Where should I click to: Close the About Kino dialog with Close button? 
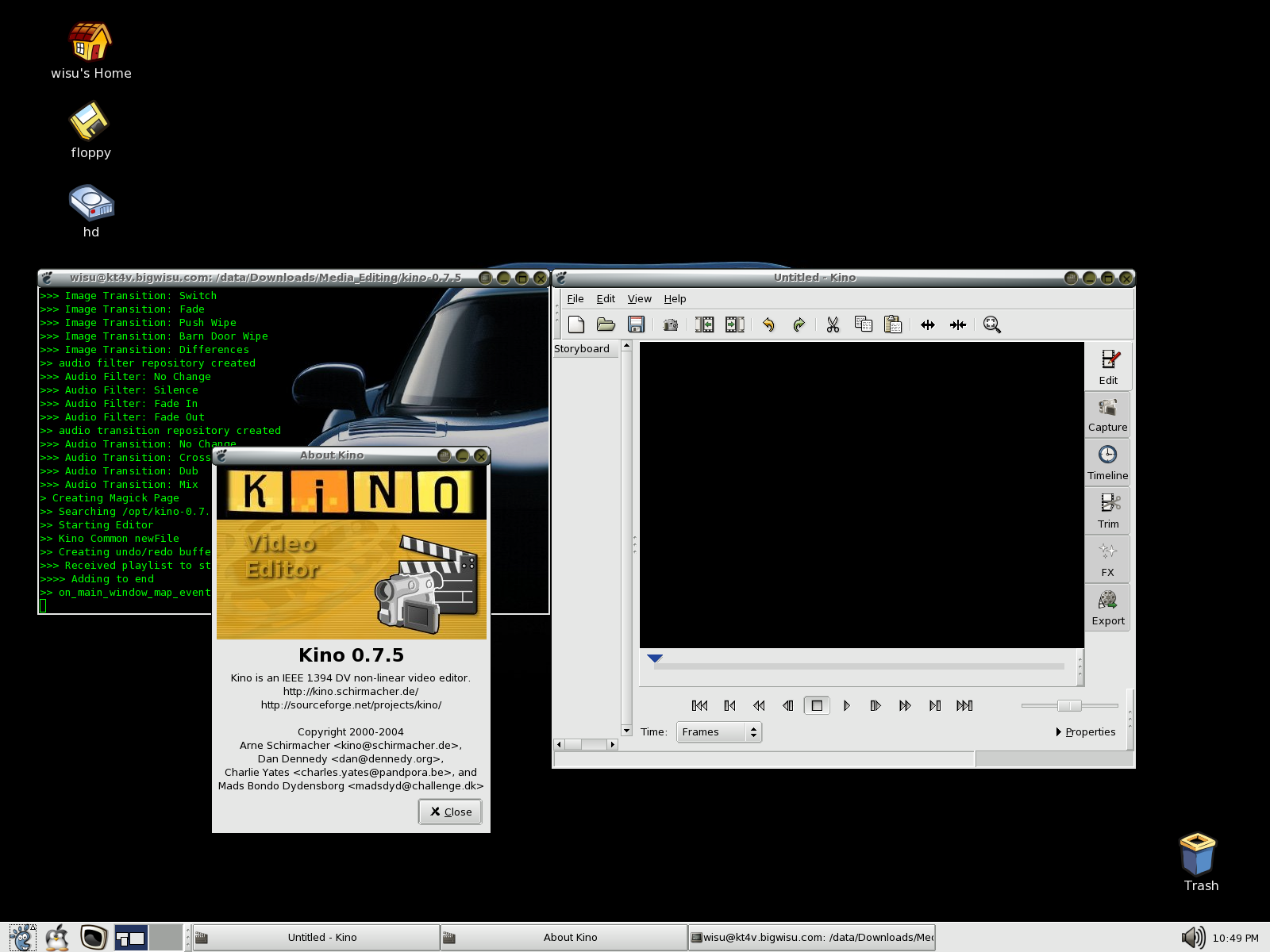(x=450, y=812)
